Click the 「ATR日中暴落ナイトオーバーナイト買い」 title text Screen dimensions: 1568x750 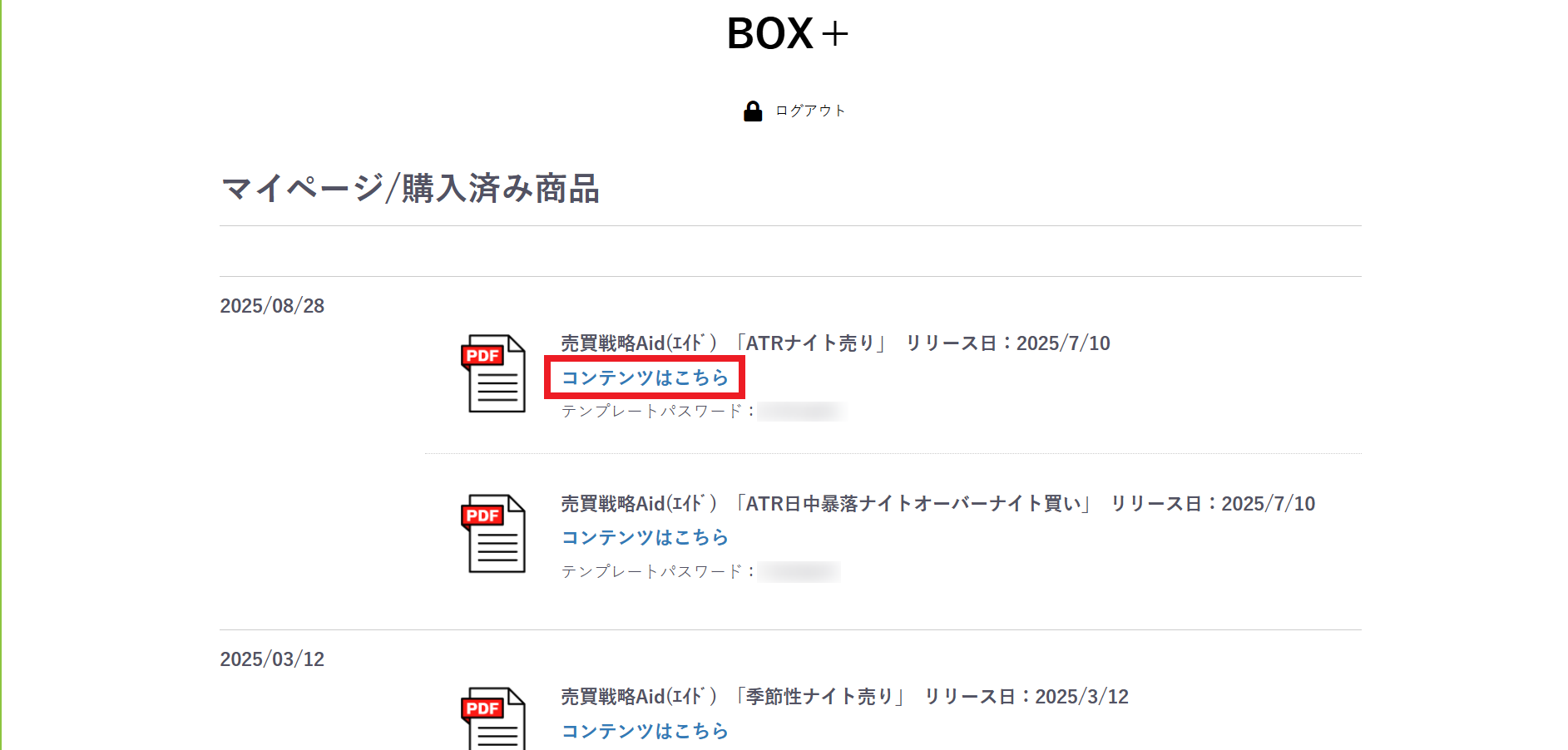912,504
